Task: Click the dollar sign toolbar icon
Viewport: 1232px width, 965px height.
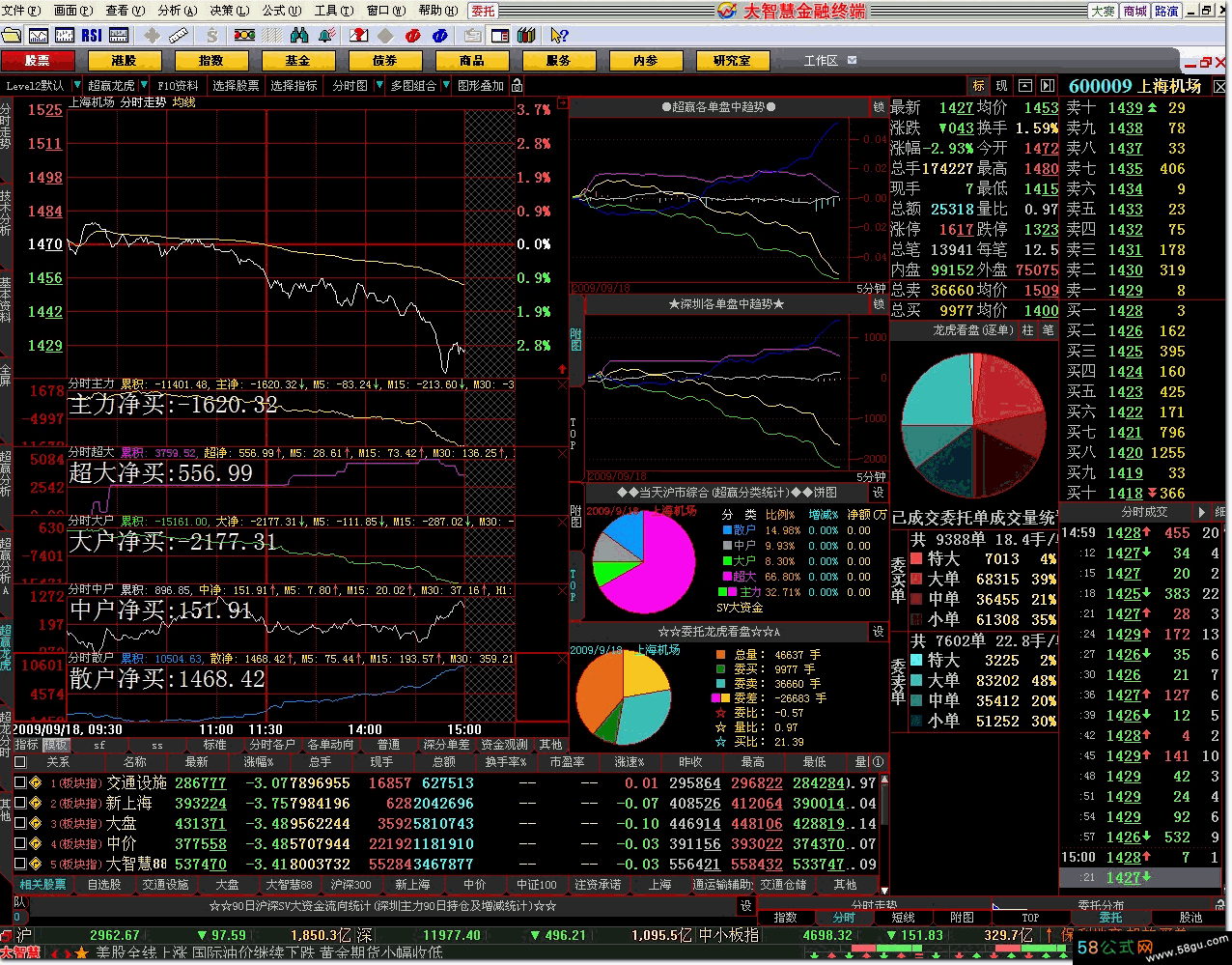Action: pyautogui.click(x=211, y=36)
